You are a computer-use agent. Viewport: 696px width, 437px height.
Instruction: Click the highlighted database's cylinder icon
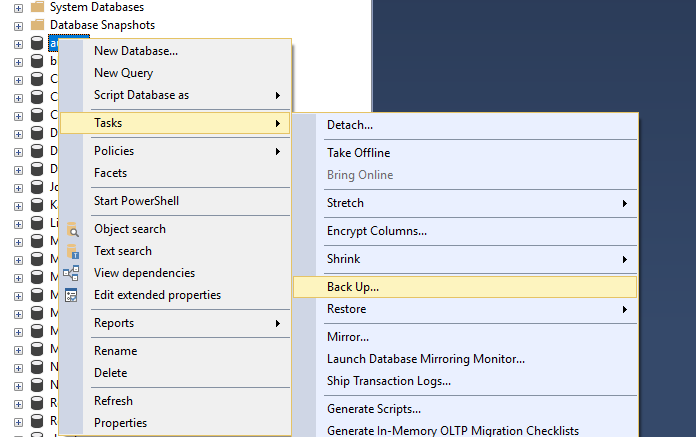click(37, 43)
